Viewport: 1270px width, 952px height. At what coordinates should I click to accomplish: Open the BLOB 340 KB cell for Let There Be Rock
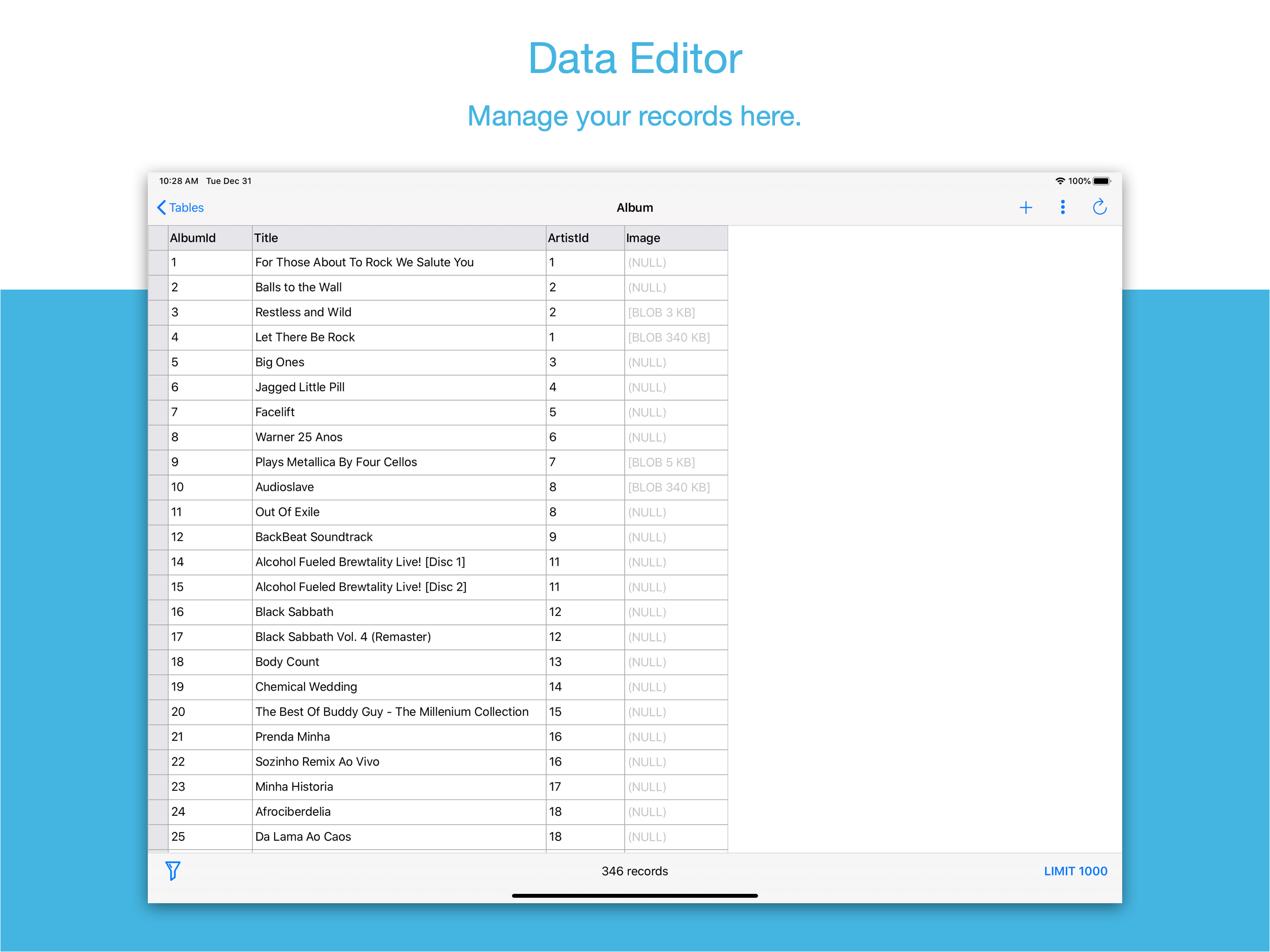(x=669, y=337)
